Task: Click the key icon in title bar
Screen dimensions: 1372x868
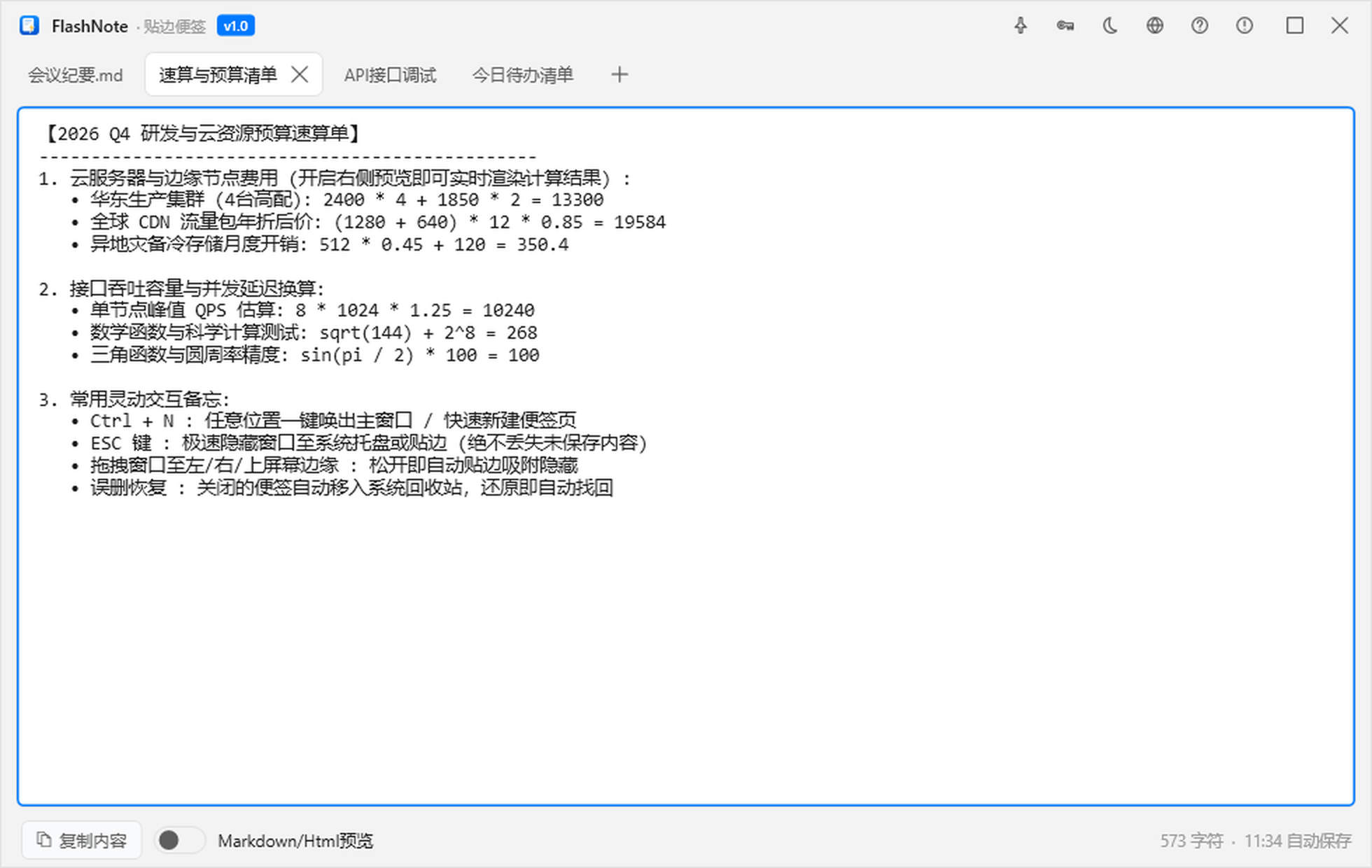Action: click(x=1065, y=26)
